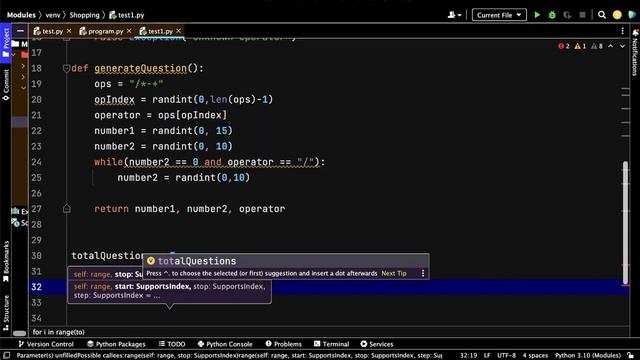640x360 pixels.
Task: Open the Current File run configuration dropdown
Action: click(x=499, y=15)
